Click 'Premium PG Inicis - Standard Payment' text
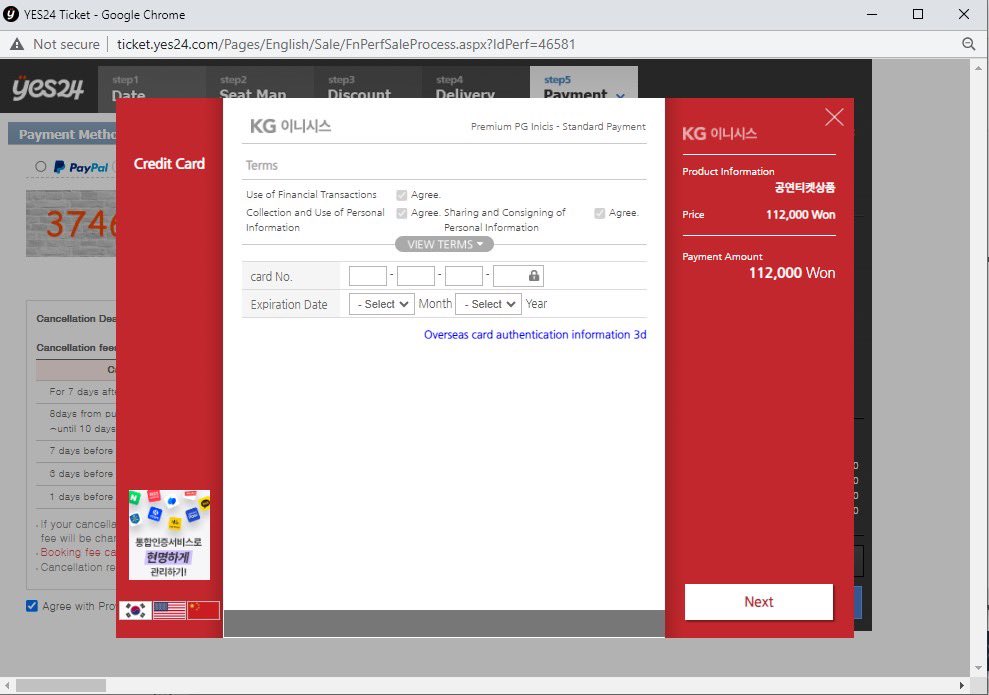The height and width of the screenshot is (695, 989). pos(558,126)
